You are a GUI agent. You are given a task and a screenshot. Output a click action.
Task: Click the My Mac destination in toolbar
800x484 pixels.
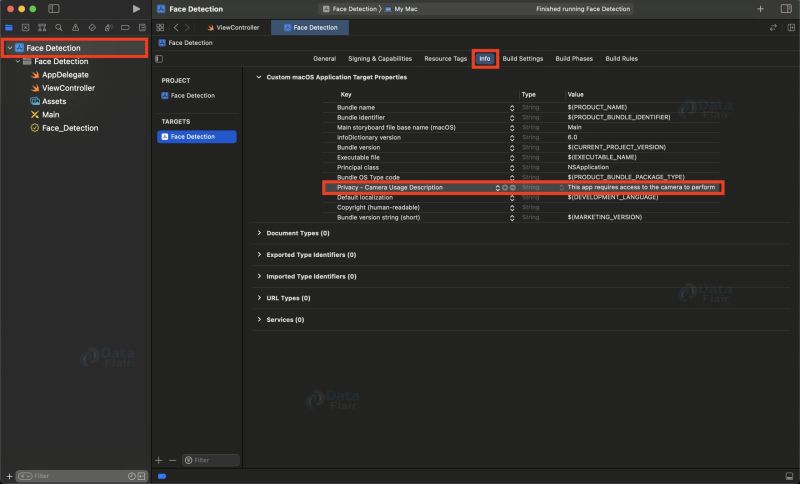pos(401,9)
